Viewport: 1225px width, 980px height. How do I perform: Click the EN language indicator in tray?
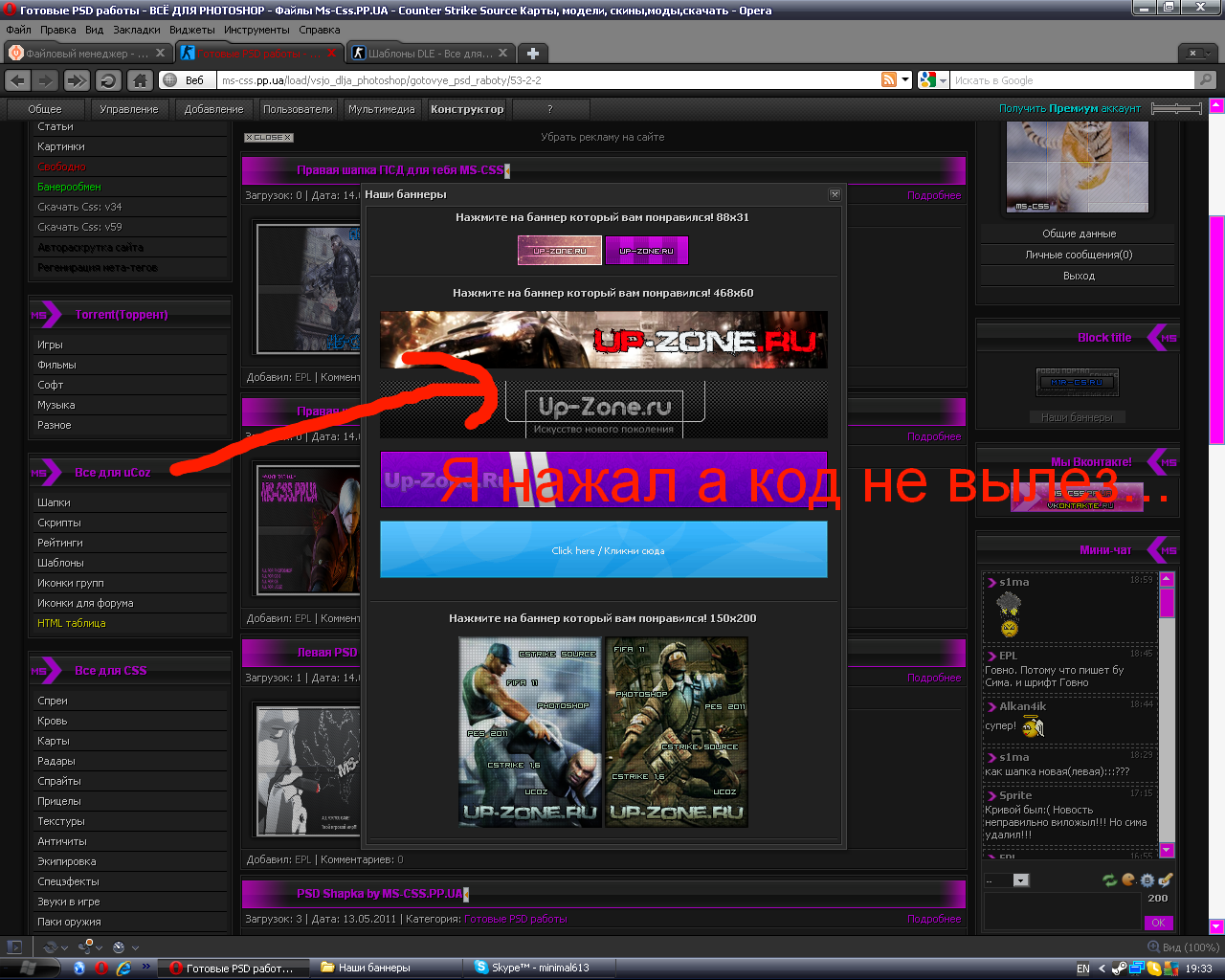[x=1082, y=969]
